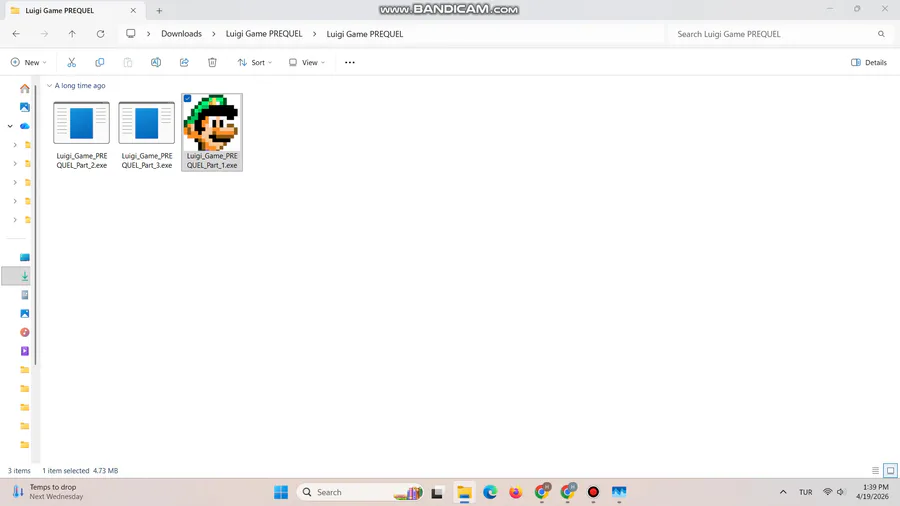Click the search magnifier icon in Explorer

(x=881, y=34)
